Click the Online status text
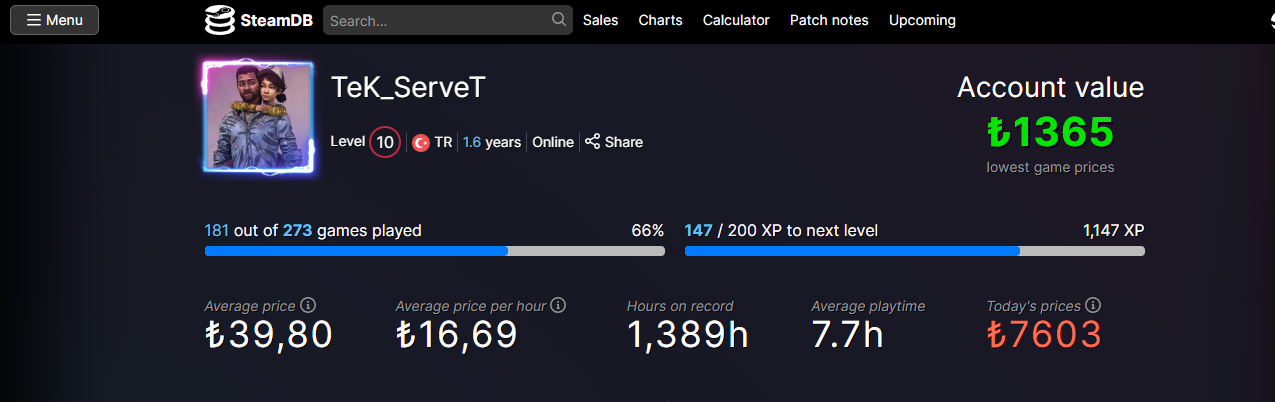 [553, 142]
